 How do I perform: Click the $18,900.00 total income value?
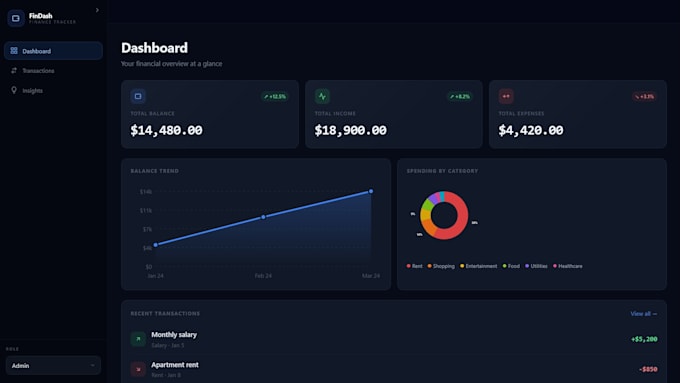tap(350, 130)
